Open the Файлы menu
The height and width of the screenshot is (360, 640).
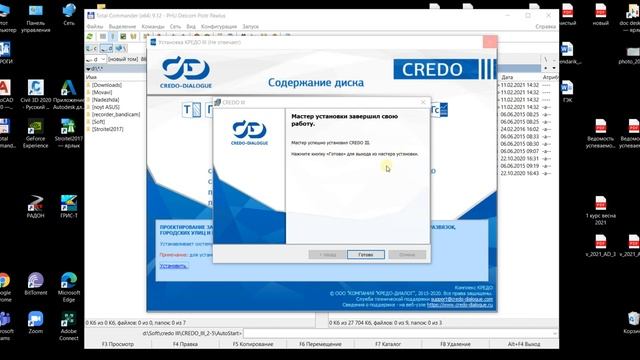point(95,27)
